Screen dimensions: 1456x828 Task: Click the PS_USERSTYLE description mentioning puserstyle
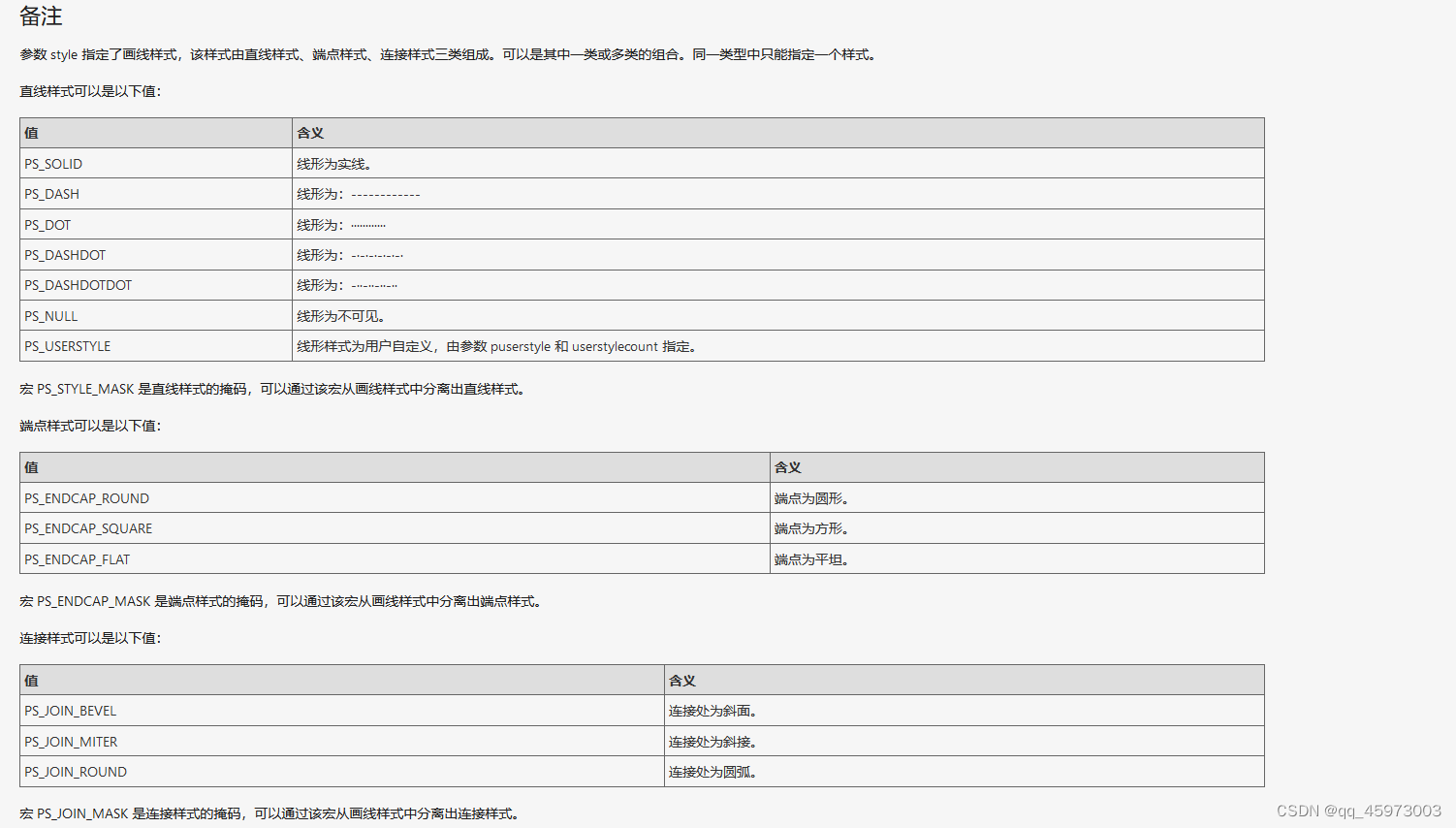coord(497,346)
